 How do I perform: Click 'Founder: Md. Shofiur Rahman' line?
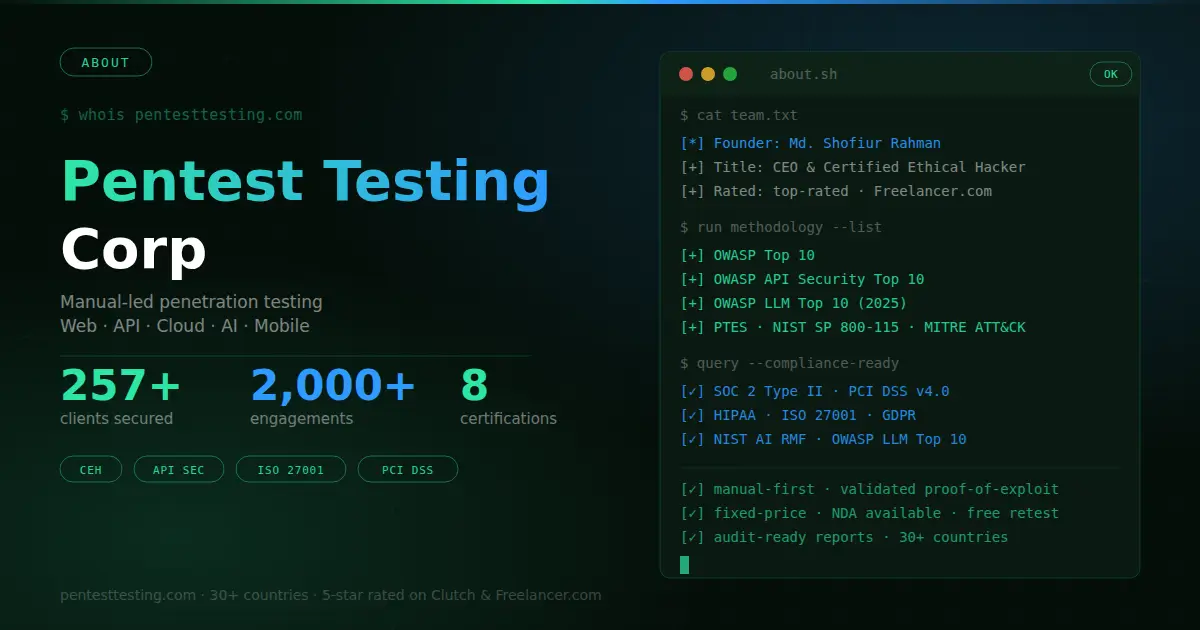tap(811, 143)
